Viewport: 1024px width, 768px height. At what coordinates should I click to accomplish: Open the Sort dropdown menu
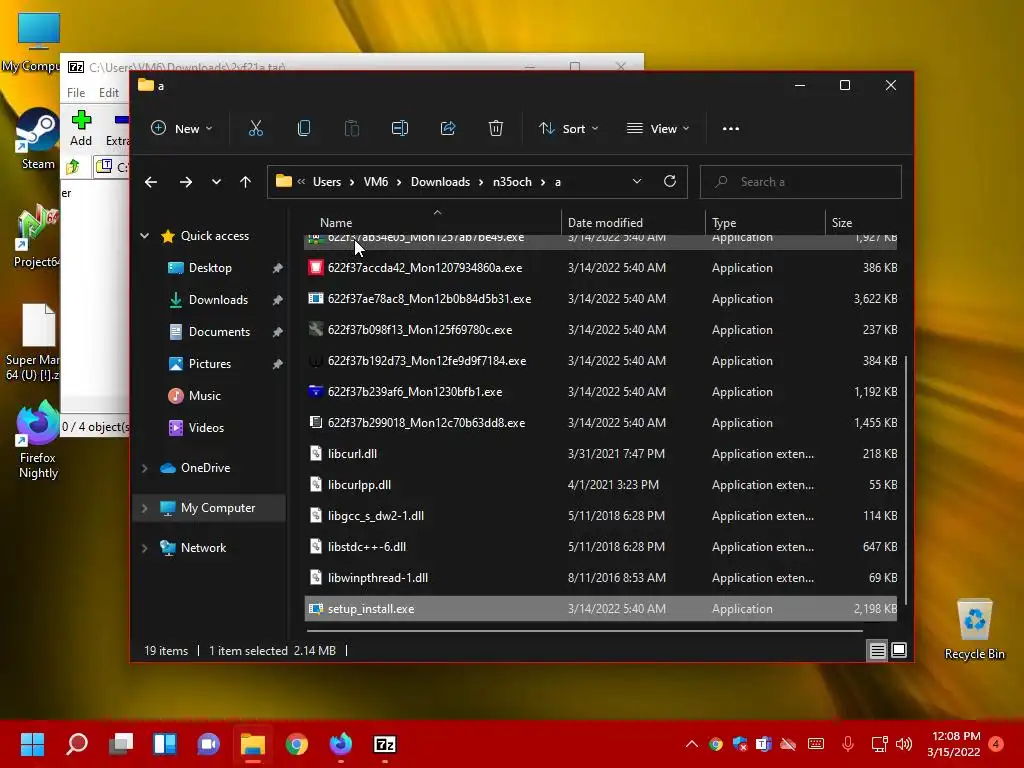point(568,129)
